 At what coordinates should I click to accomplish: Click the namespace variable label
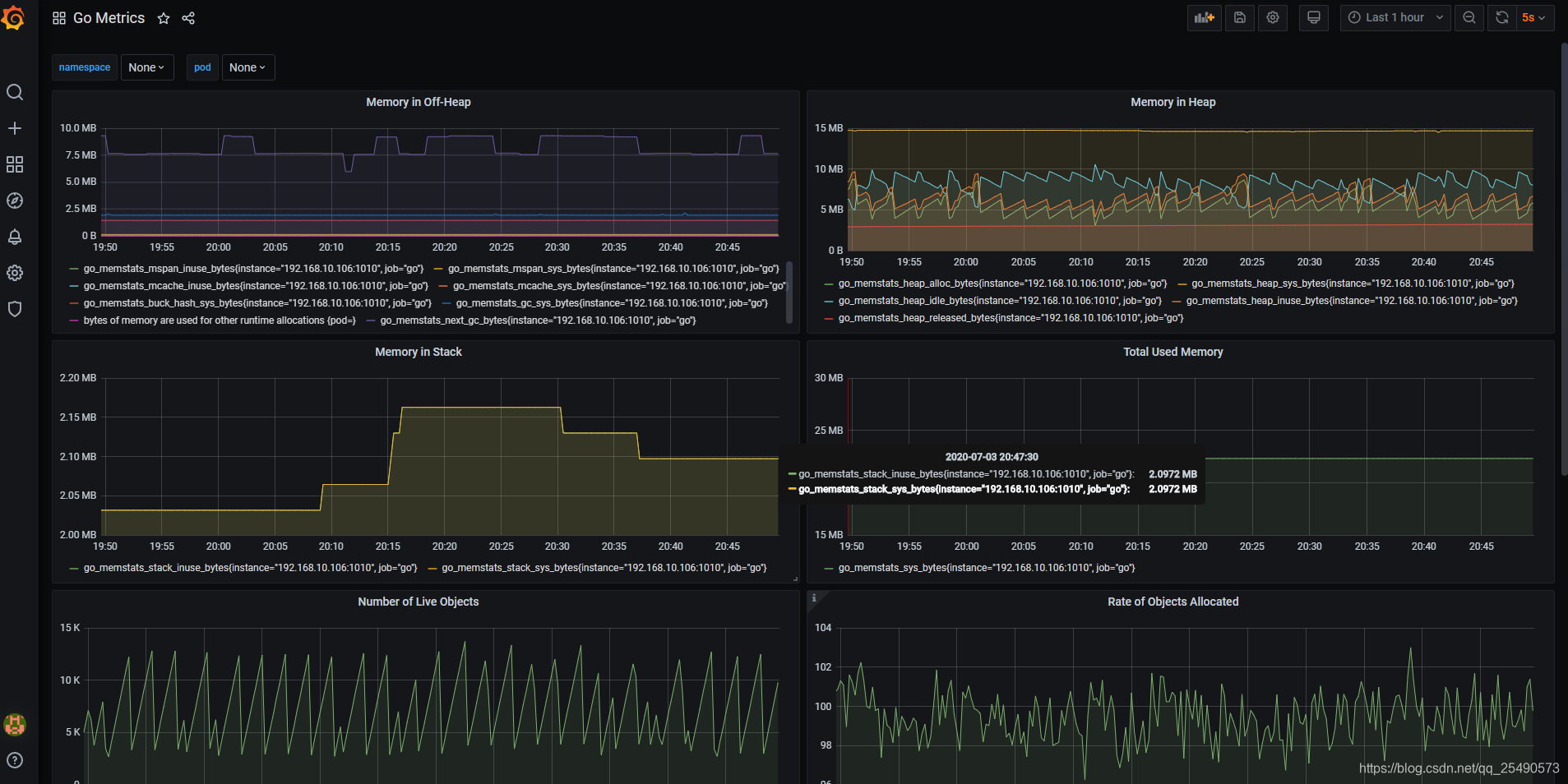(85, 67)
